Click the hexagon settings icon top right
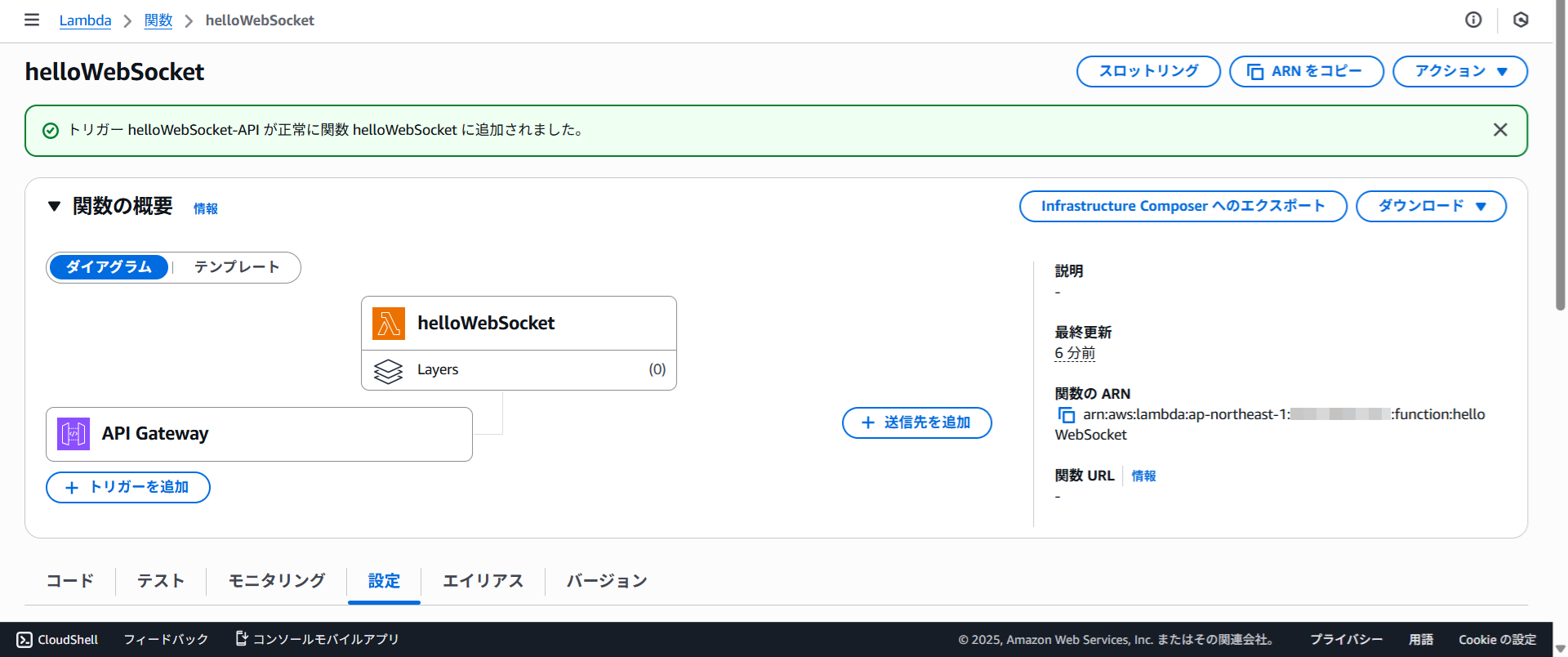Viewport: 1568px width, 657px height. click(x=1521, y=20)
